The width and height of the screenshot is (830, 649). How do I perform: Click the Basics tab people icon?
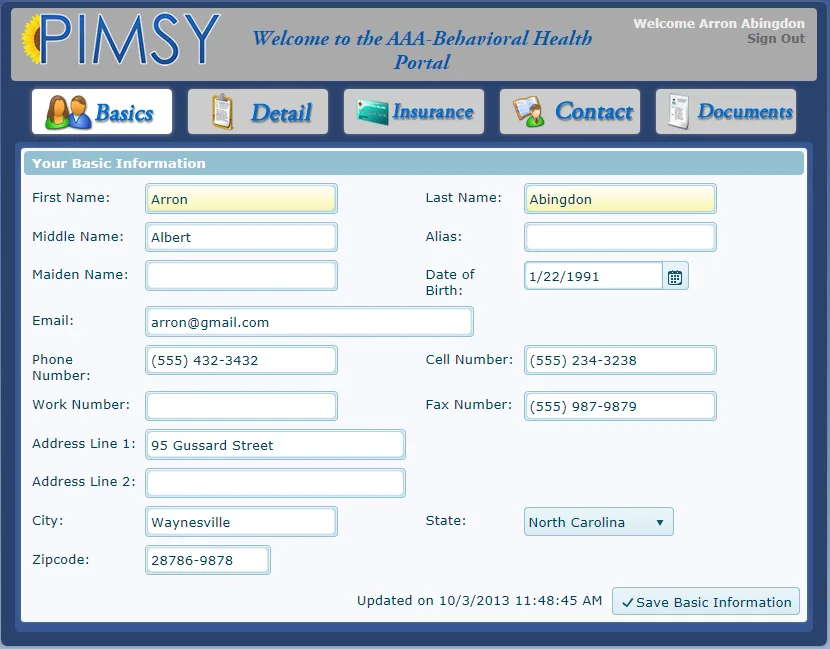pos(68,112)
